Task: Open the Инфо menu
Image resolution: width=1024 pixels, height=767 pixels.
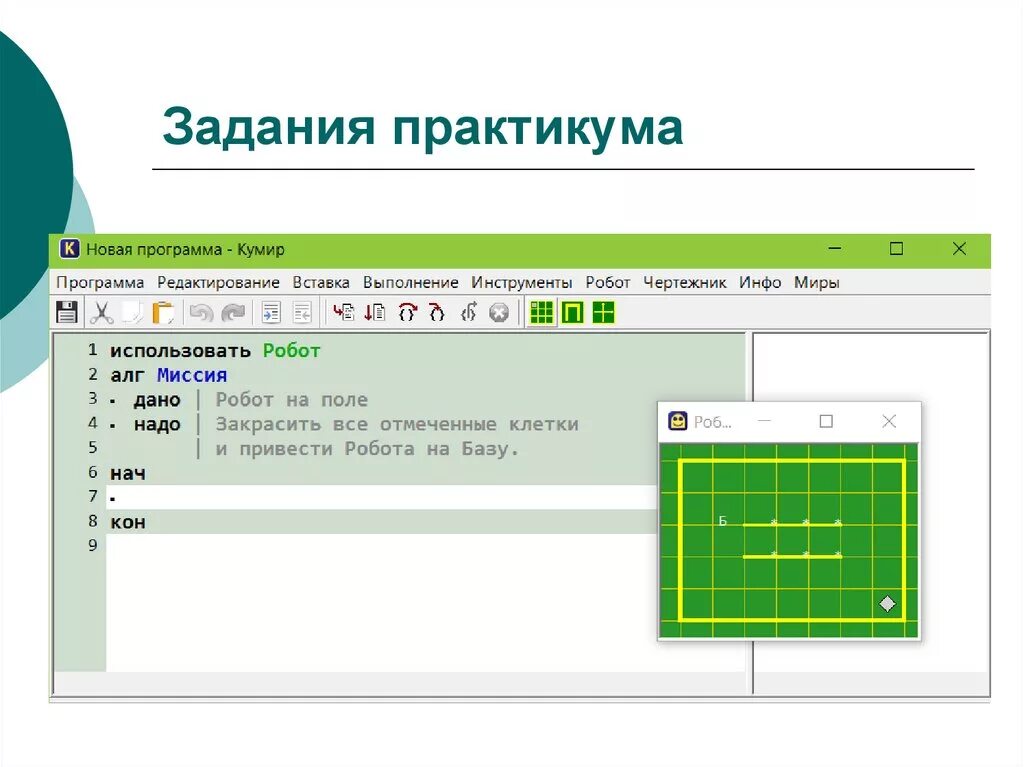Action: (760, 283)
